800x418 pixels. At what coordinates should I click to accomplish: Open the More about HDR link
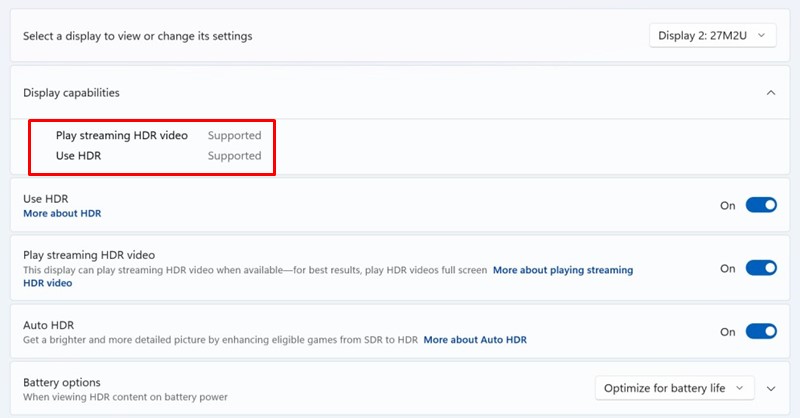point(62,214)
